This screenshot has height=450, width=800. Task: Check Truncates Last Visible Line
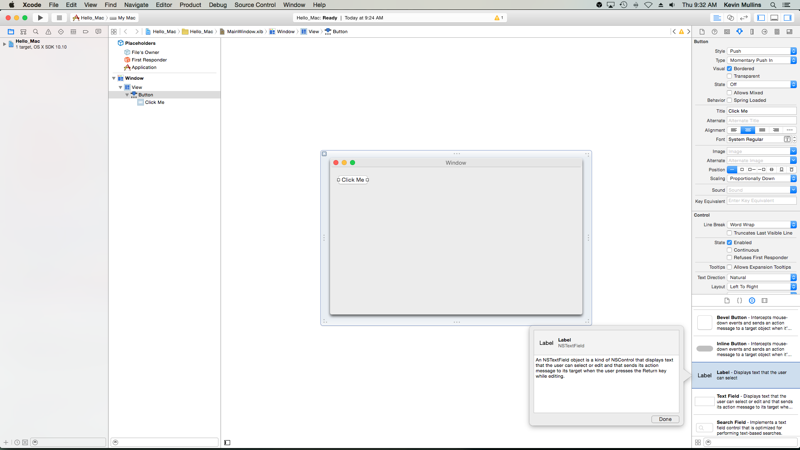[730, 233]
